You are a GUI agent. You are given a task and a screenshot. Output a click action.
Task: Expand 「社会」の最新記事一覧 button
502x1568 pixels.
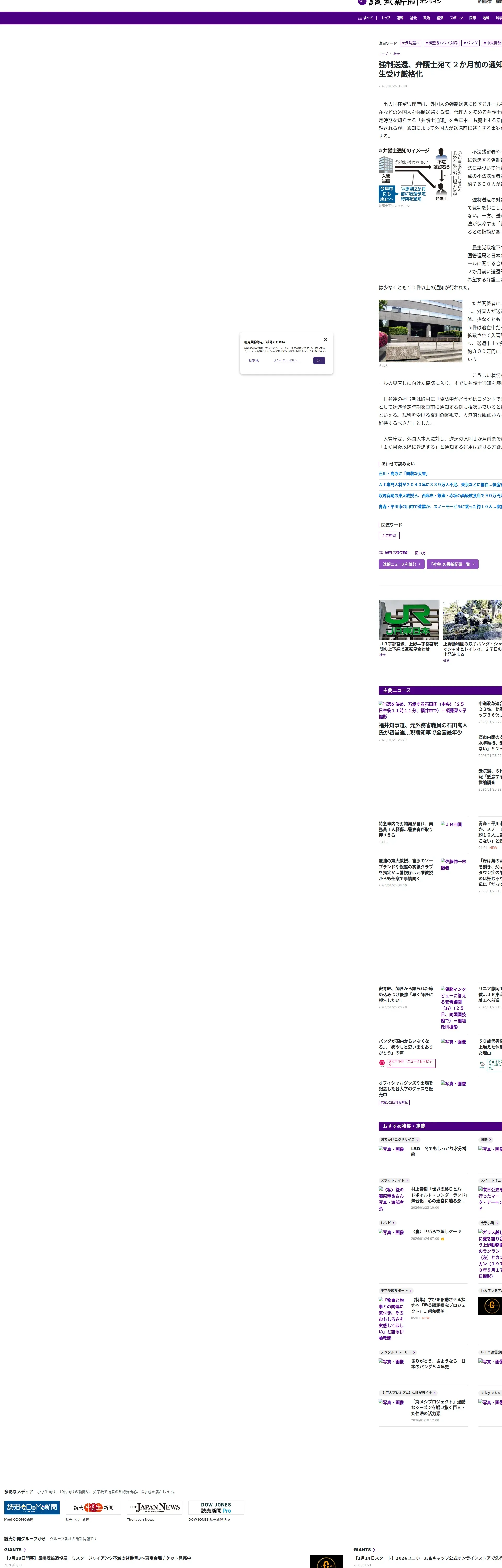452,564
